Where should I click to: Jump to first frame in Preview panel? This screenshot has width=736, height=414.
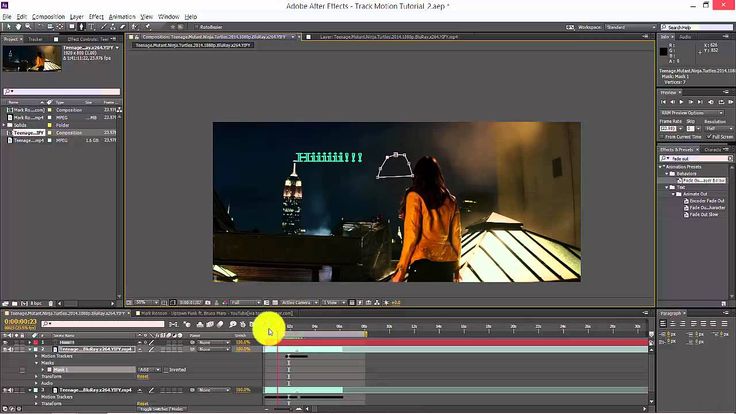(663, 102)
